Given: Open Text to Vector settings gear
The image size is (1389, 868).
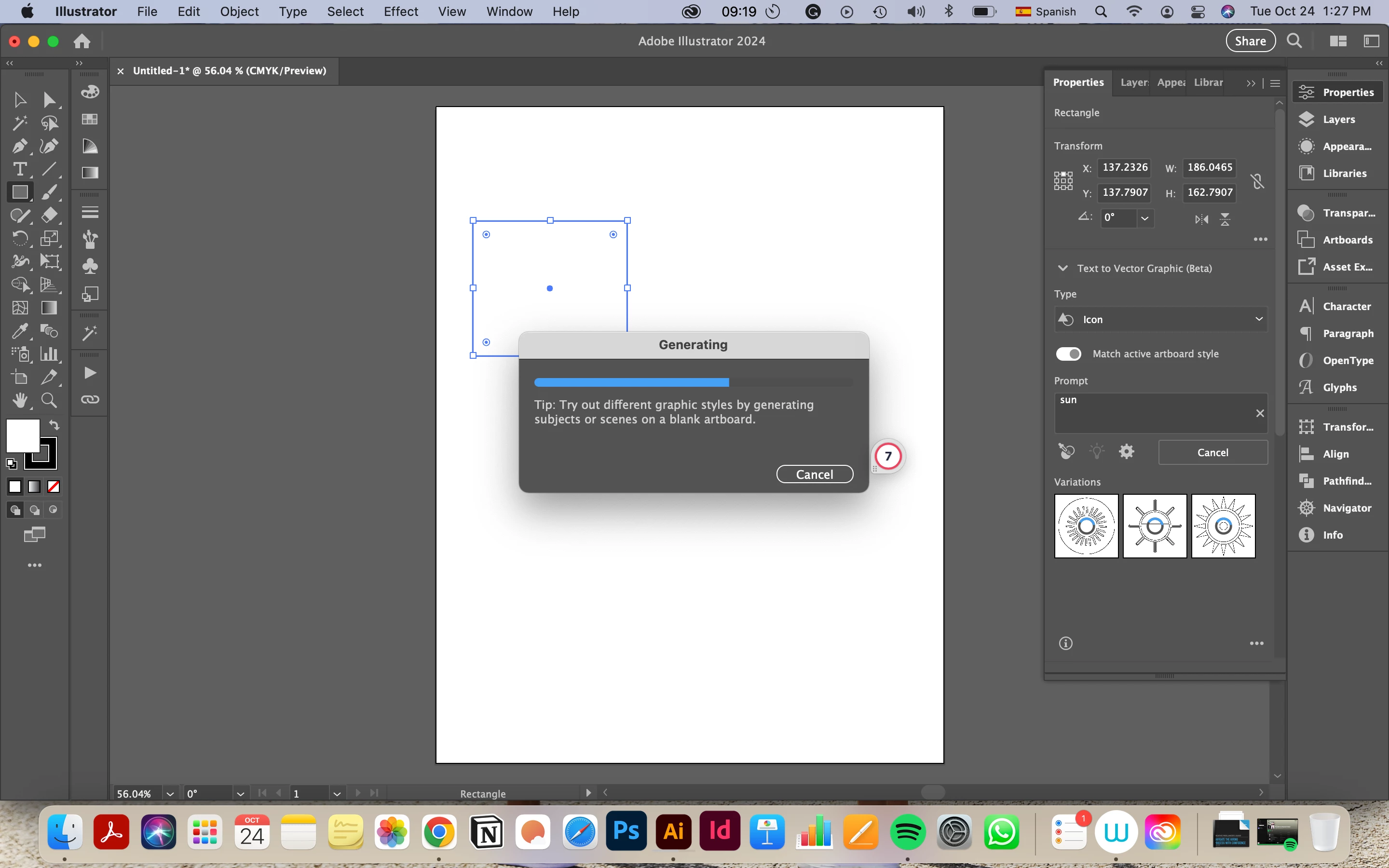Looking at the screenshot, I should coord(1126,452).
